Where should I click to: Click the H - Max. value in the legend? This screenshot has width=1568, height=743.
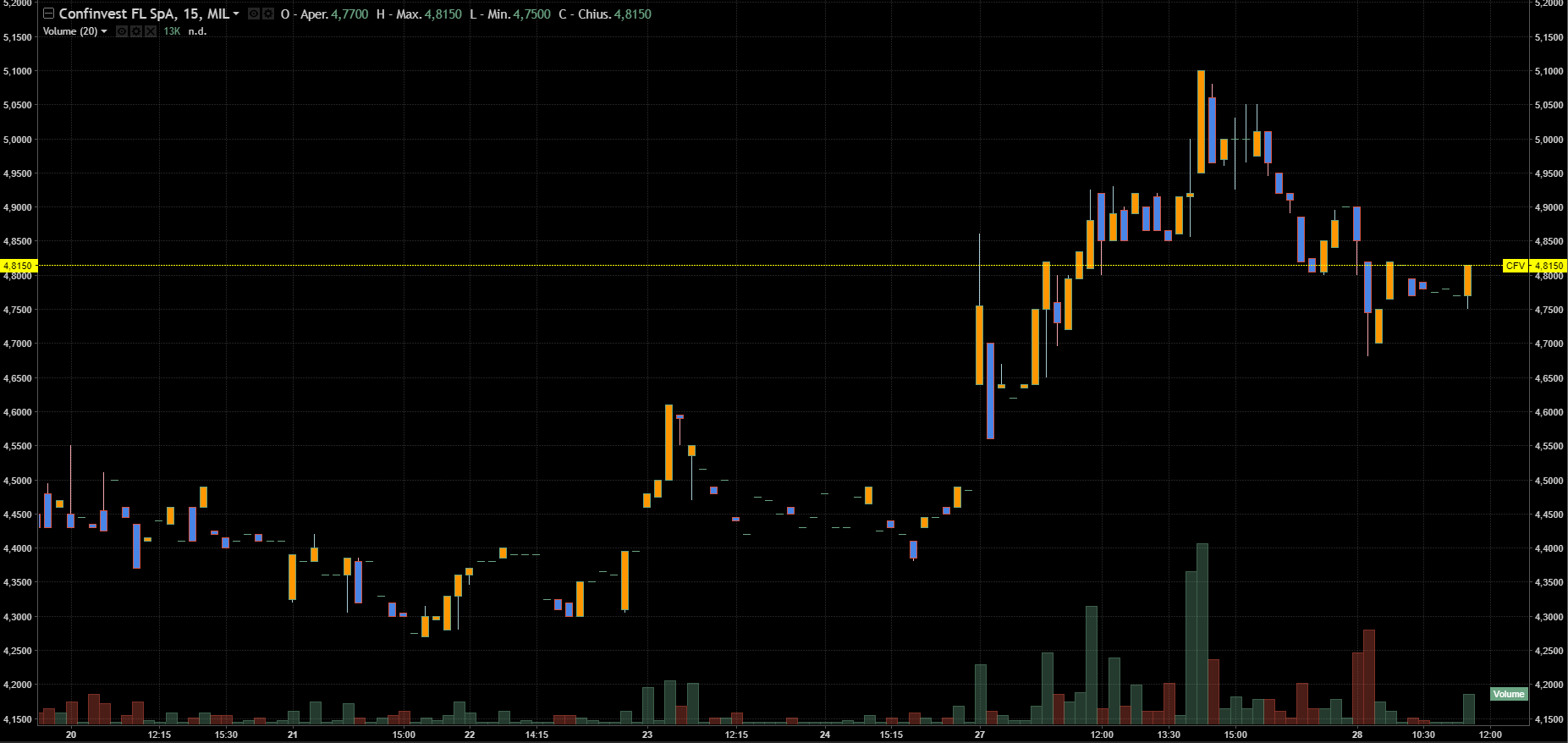click(x=443, y=14)
